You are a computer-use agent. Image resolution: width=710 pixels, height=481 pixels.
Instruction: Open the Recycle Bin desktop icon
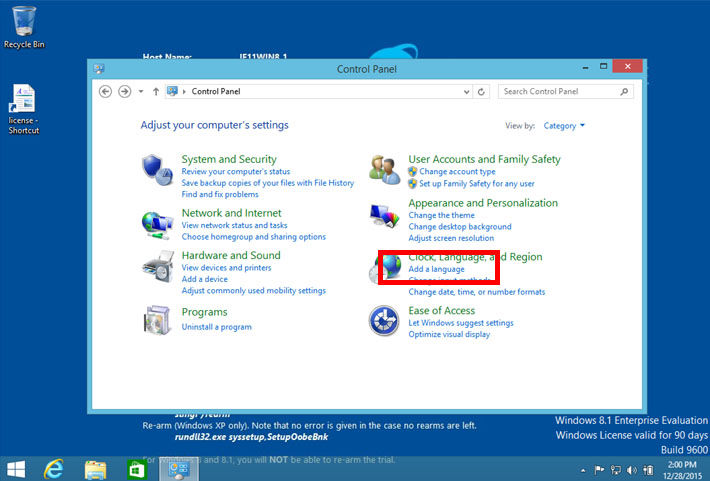click(24, 25)
